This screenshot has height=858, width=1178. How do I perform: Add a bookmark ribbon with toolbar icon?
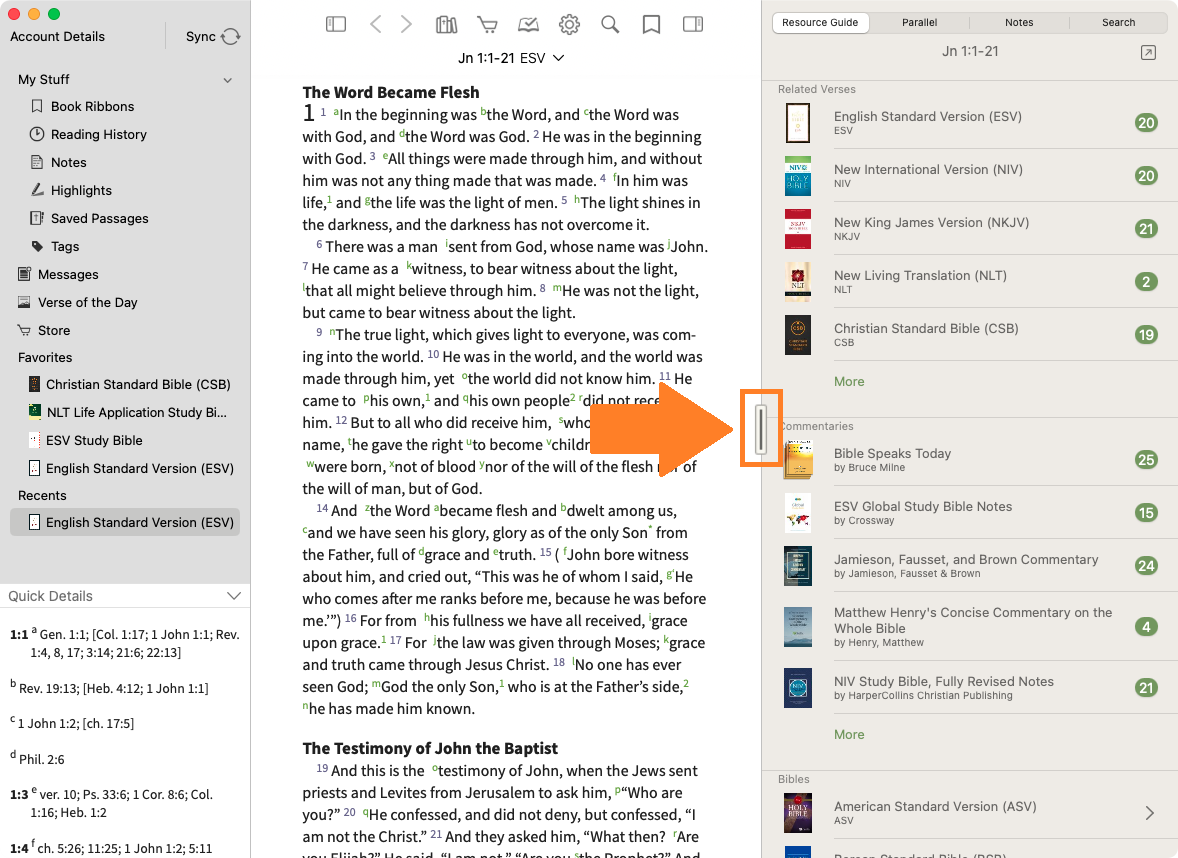651,24
